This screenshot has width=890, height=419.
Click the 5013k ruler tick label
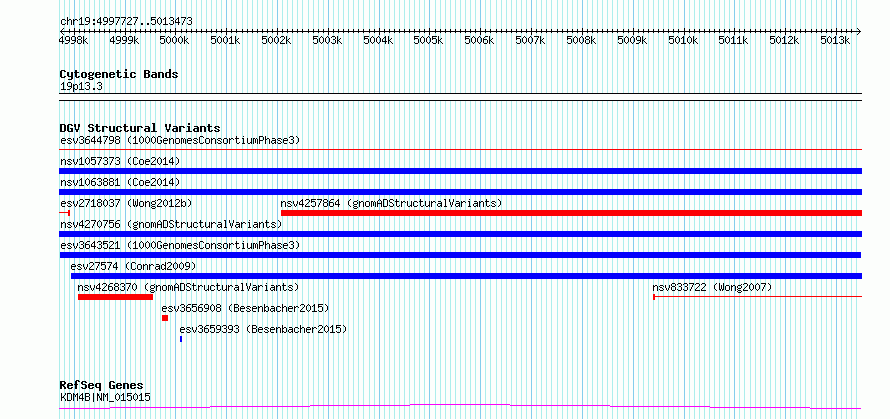(x=835, y=41)
